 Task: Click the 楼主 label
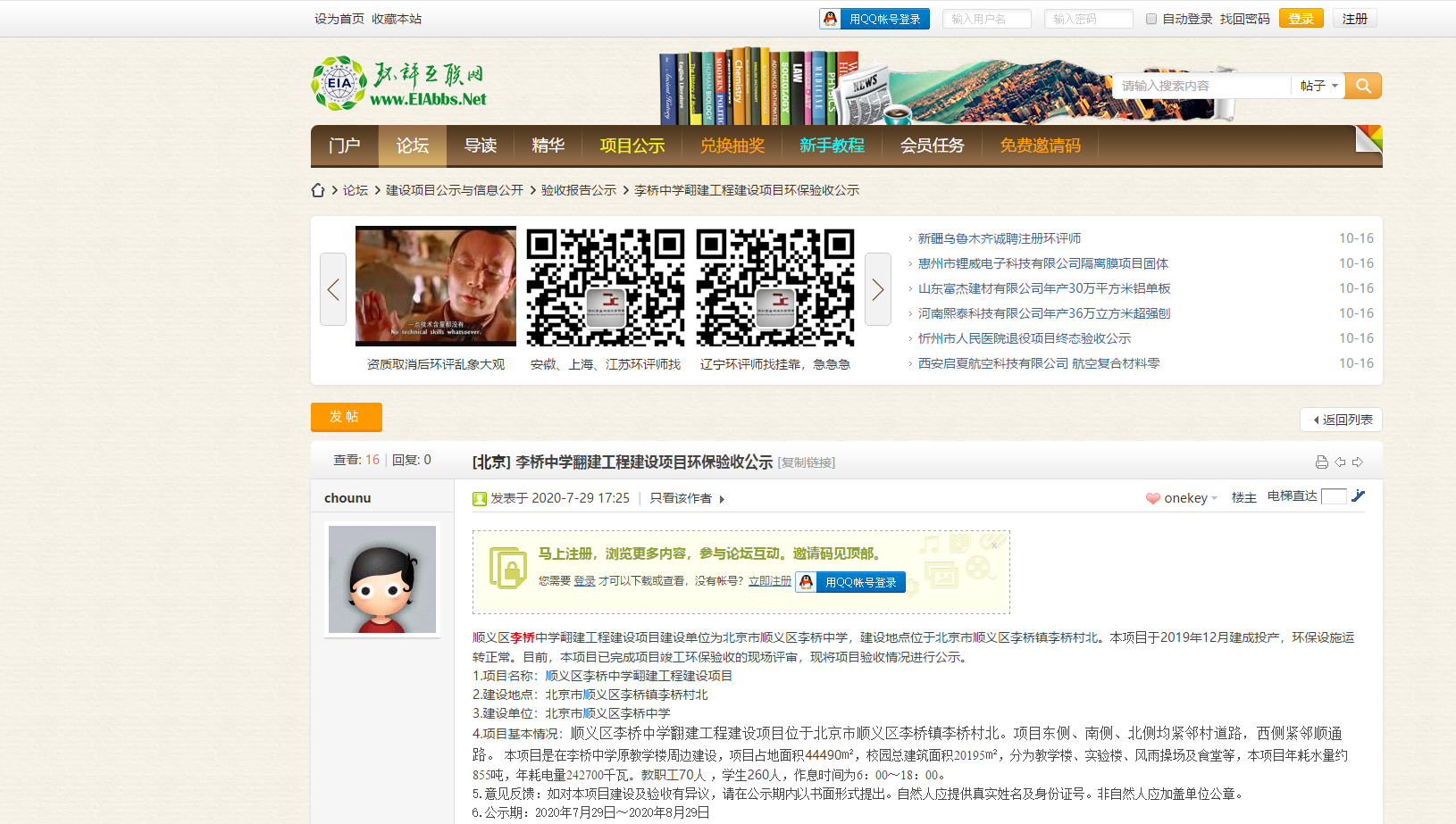point(1244,498)
